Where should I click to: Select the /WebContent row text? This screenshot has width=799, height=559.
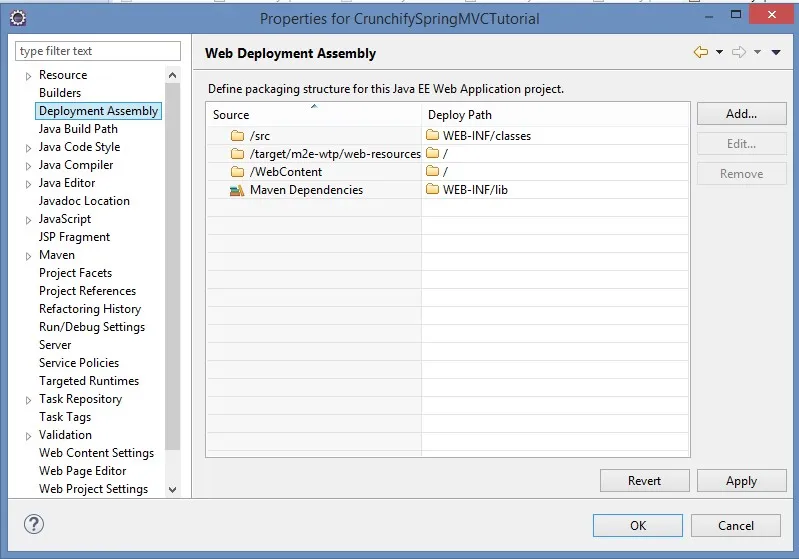(x=286, y=172)
